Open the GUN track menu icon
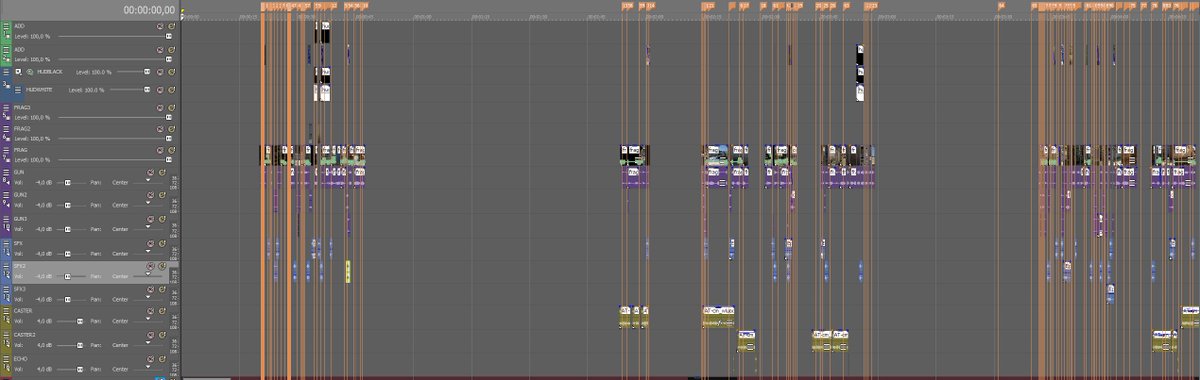The width and height of the screenshot is (1200, 380). coord(7,171)
